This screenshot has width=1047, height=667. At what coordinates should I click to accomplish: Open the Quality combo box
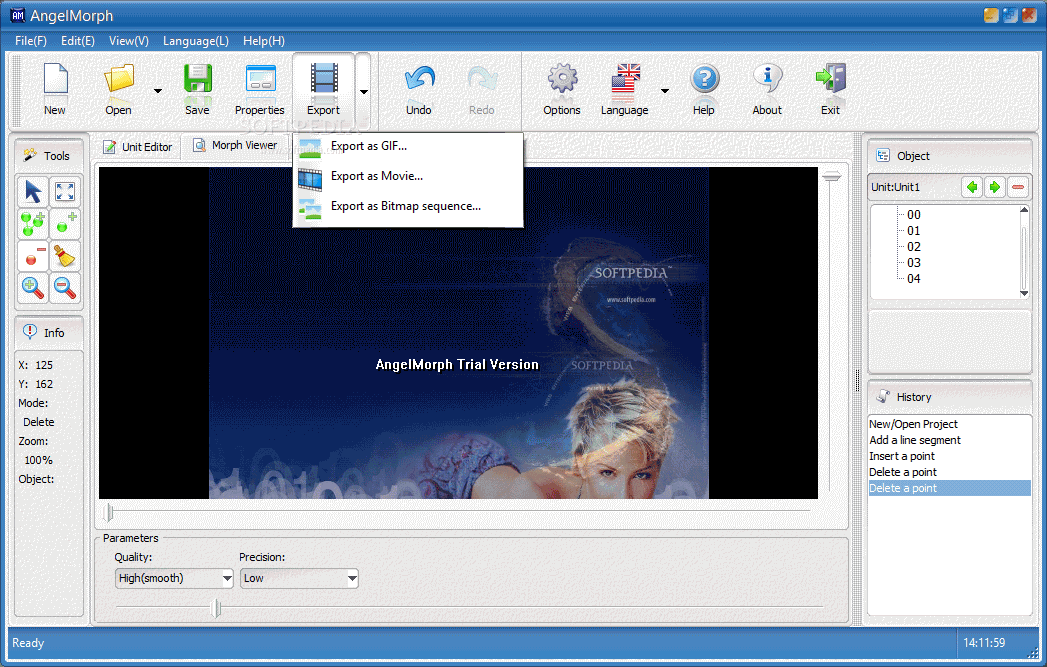(174, 578)
